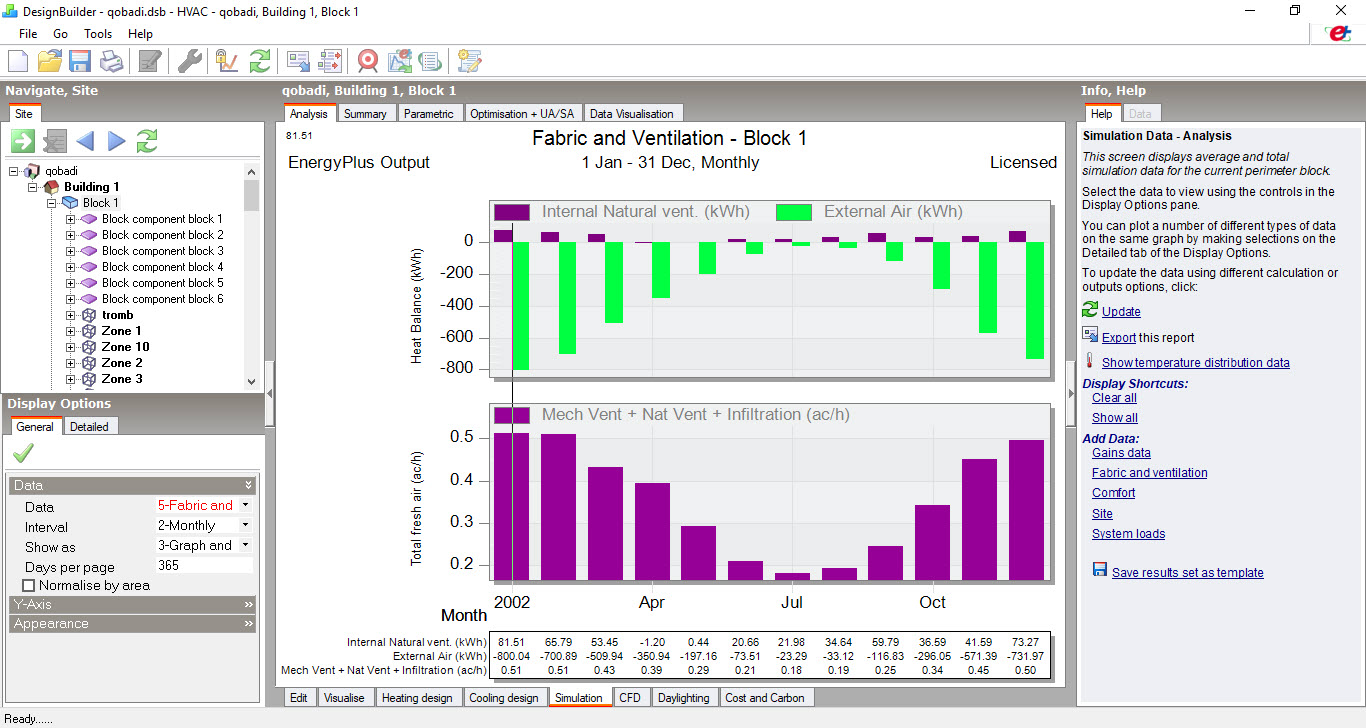Click the green External Air legend swatch
Image resolution: width=1366 pixels, height=728 pixels.
[x=794, y=212]
